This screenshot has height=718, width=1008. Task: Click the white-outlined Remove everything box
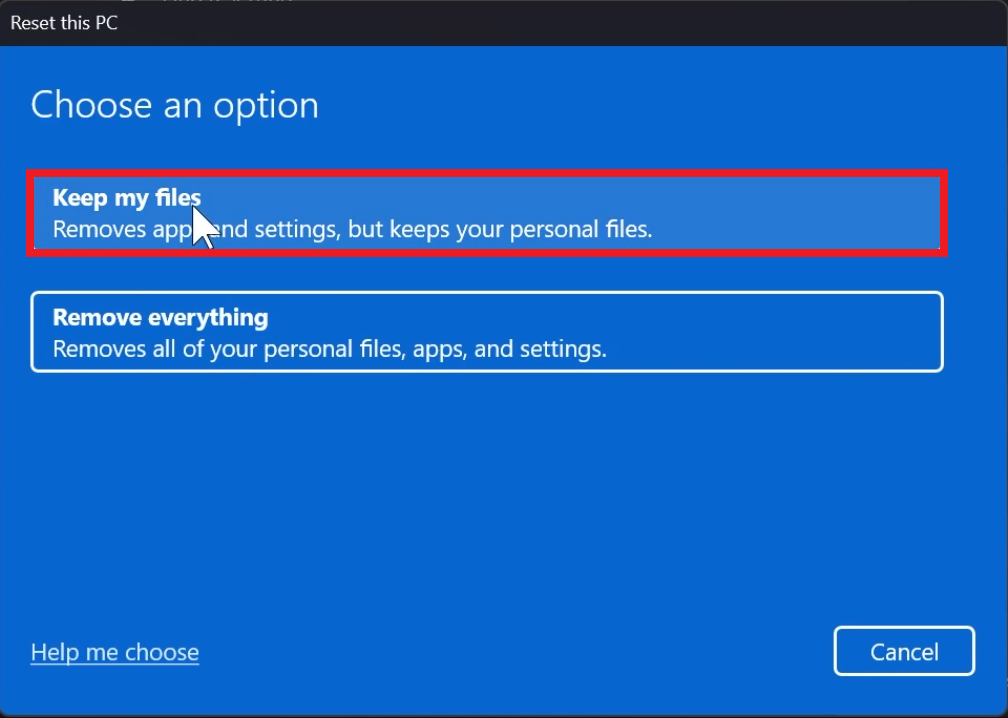tap(487, 332)
